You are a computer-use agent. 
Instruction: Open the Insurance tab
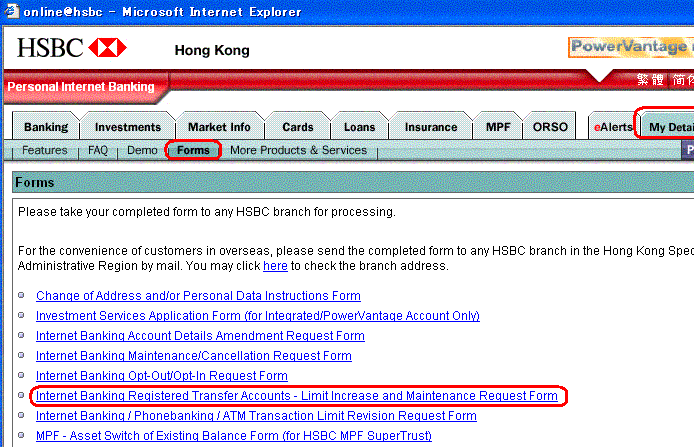tap(431, 127)
